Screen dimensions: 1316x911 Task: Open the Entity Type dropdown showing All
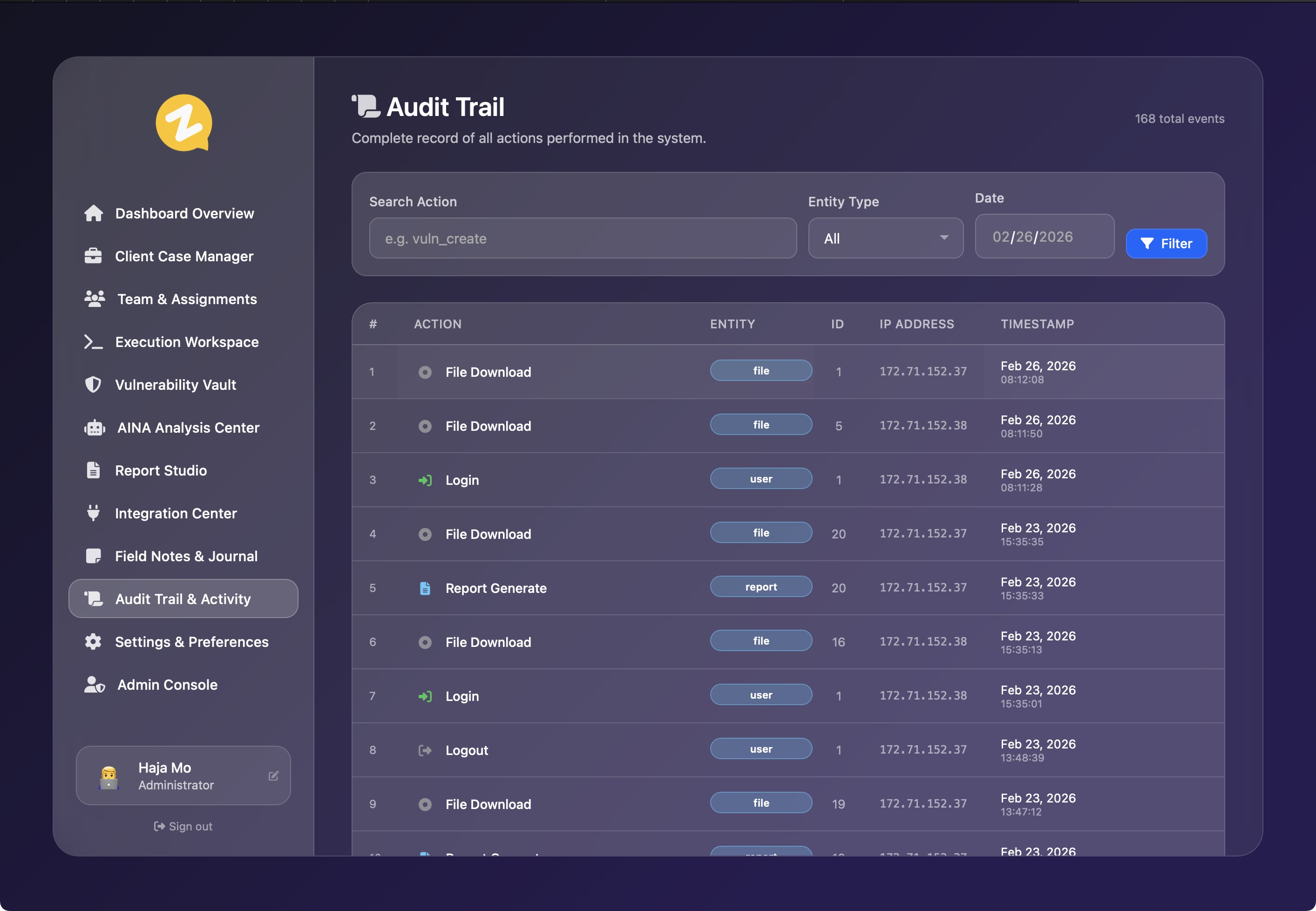coord(885,238)
